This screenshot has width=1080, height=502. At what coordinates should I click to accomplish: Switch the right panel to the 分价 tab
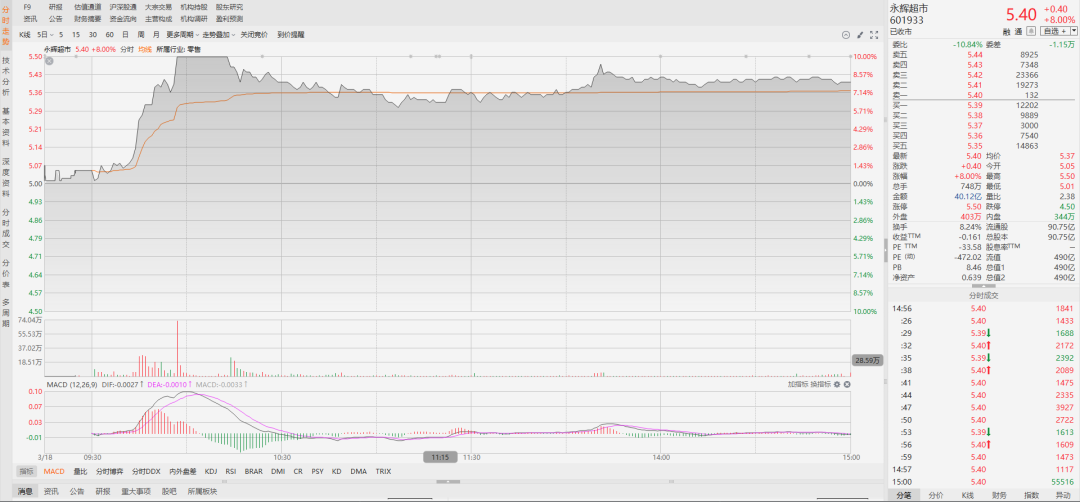click(935, 496)
